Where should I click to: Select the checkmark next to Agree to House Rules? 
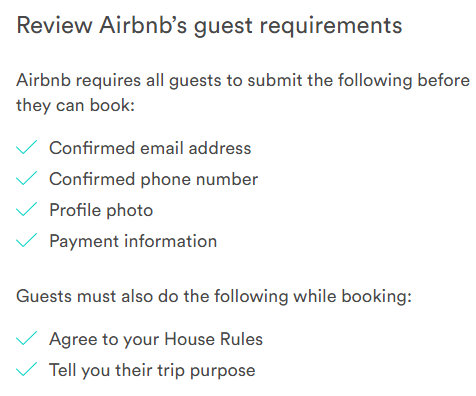point(26,338)
